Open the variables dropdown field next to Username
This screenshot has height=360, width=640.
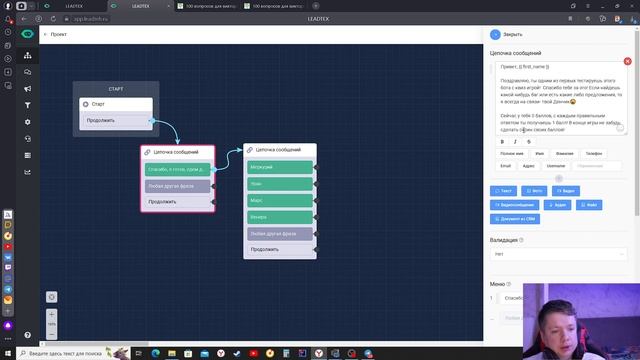(597, 166)
